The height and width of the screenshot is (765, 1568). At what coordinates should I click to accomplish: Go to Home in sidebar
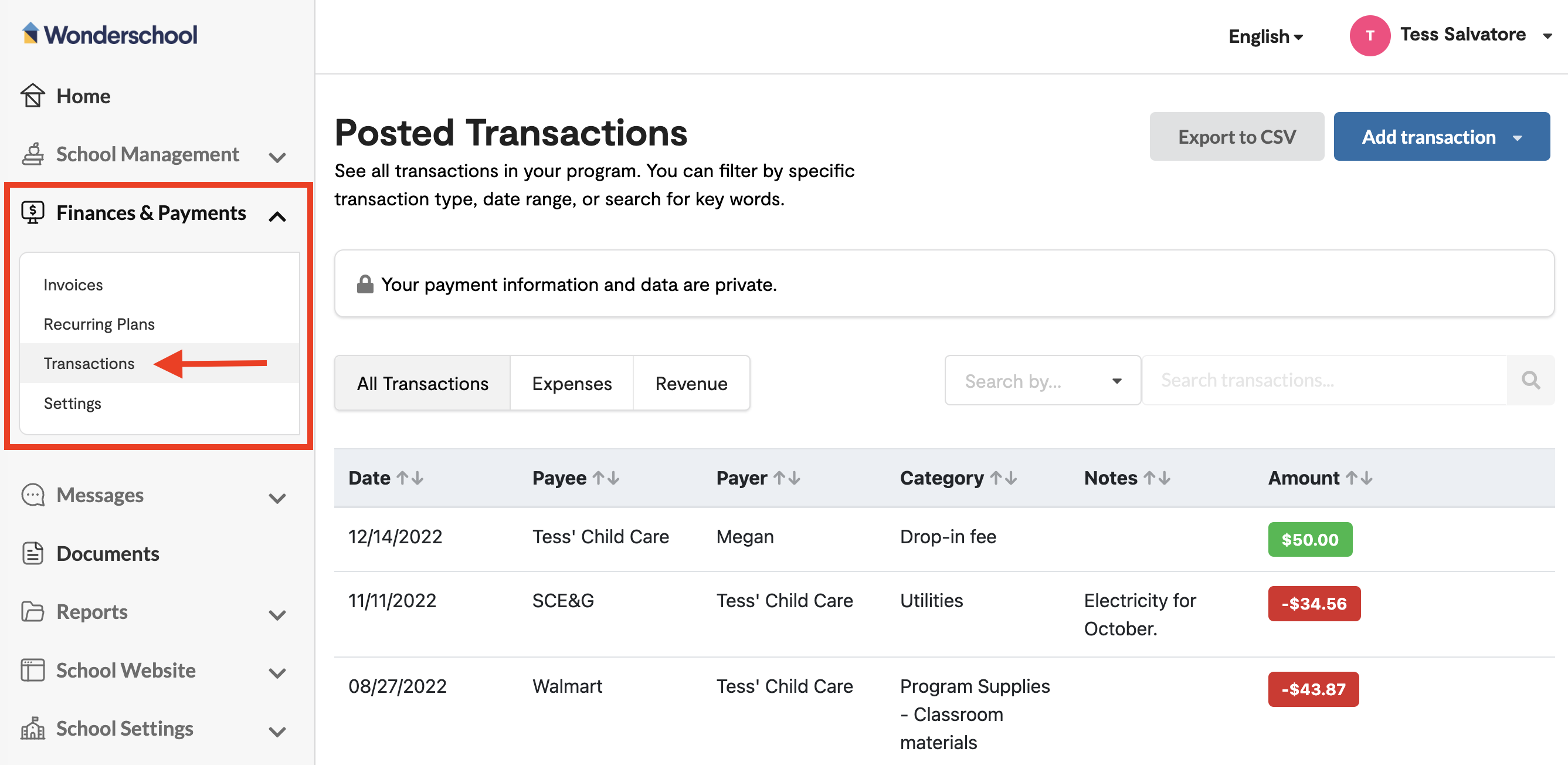pyautogui.click(x=83, y=96)
